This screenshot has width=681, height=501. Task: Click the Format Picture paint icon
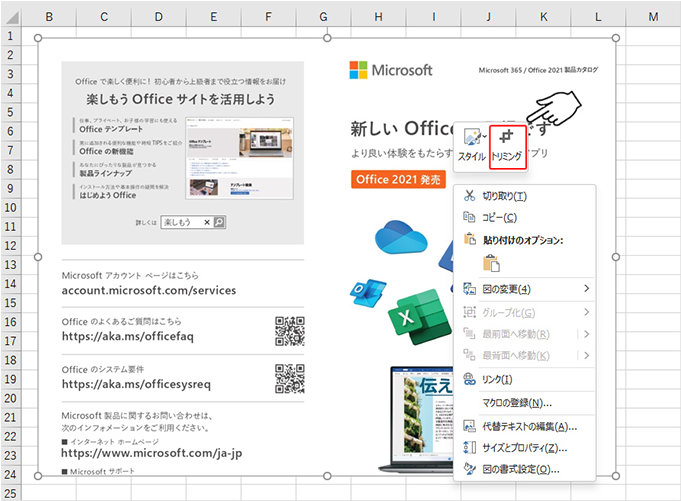click(469, 469)
